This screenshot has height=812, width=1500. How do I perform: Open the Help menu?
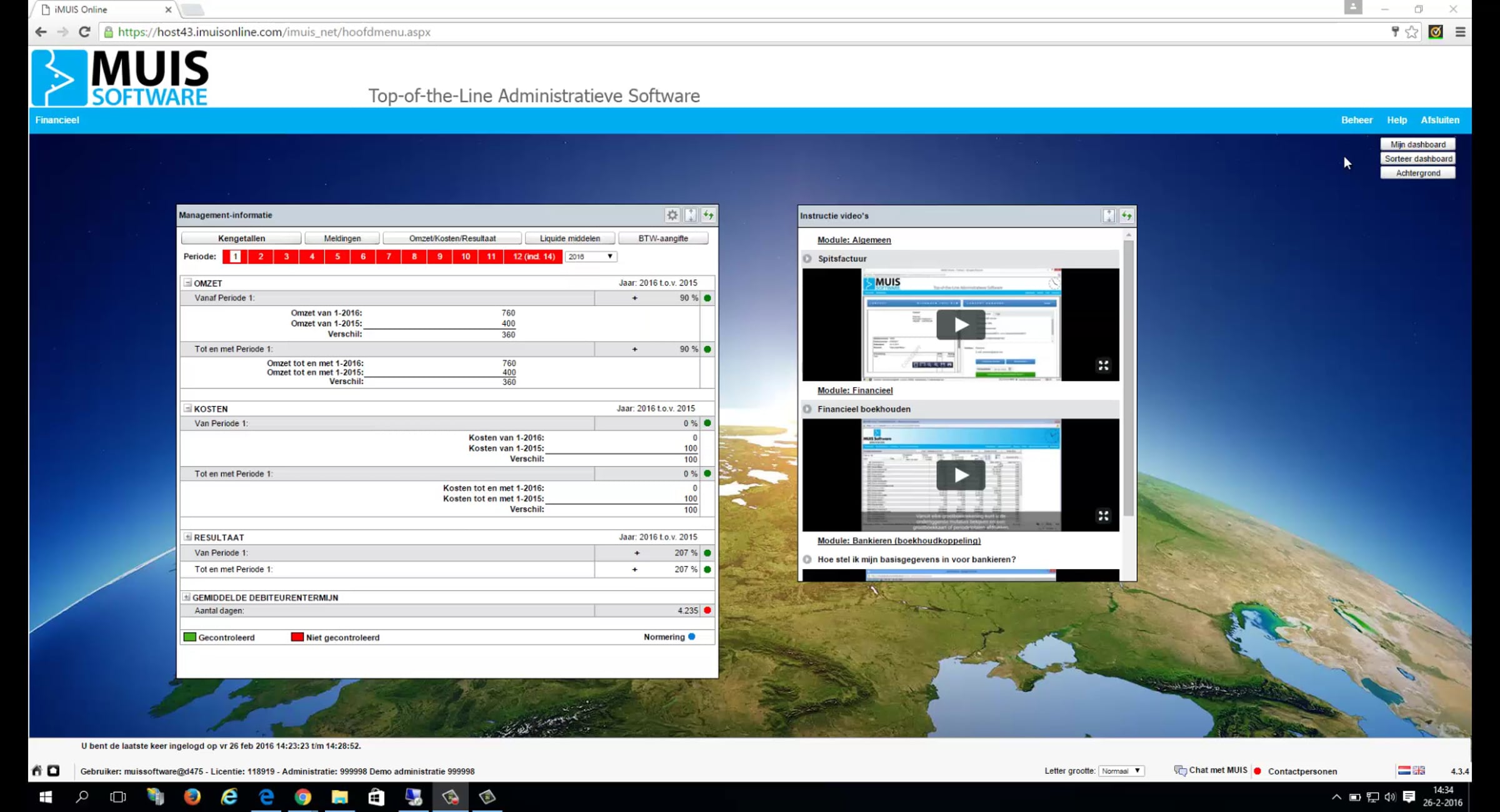[x=1397, y=120]
